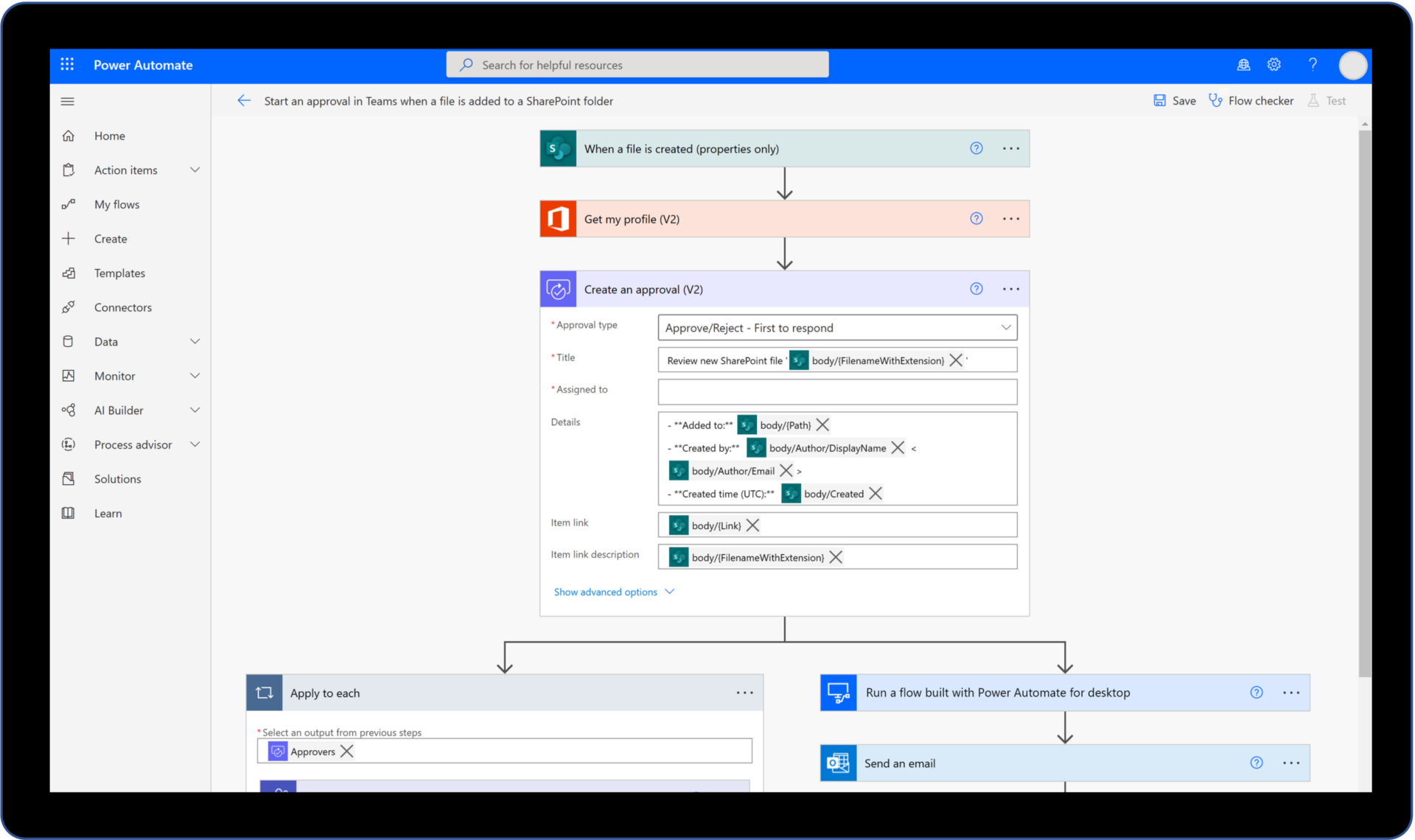Remove the Approvers token in Apply to each

[x=346, y=751]
